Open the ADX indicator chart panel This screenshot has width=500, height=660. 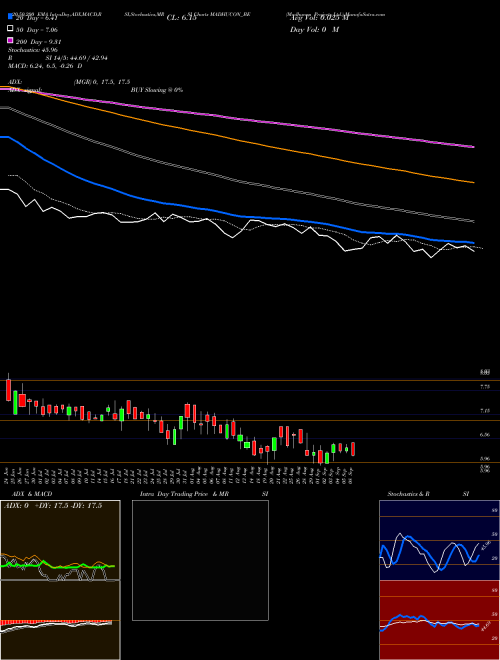[60, 540]
